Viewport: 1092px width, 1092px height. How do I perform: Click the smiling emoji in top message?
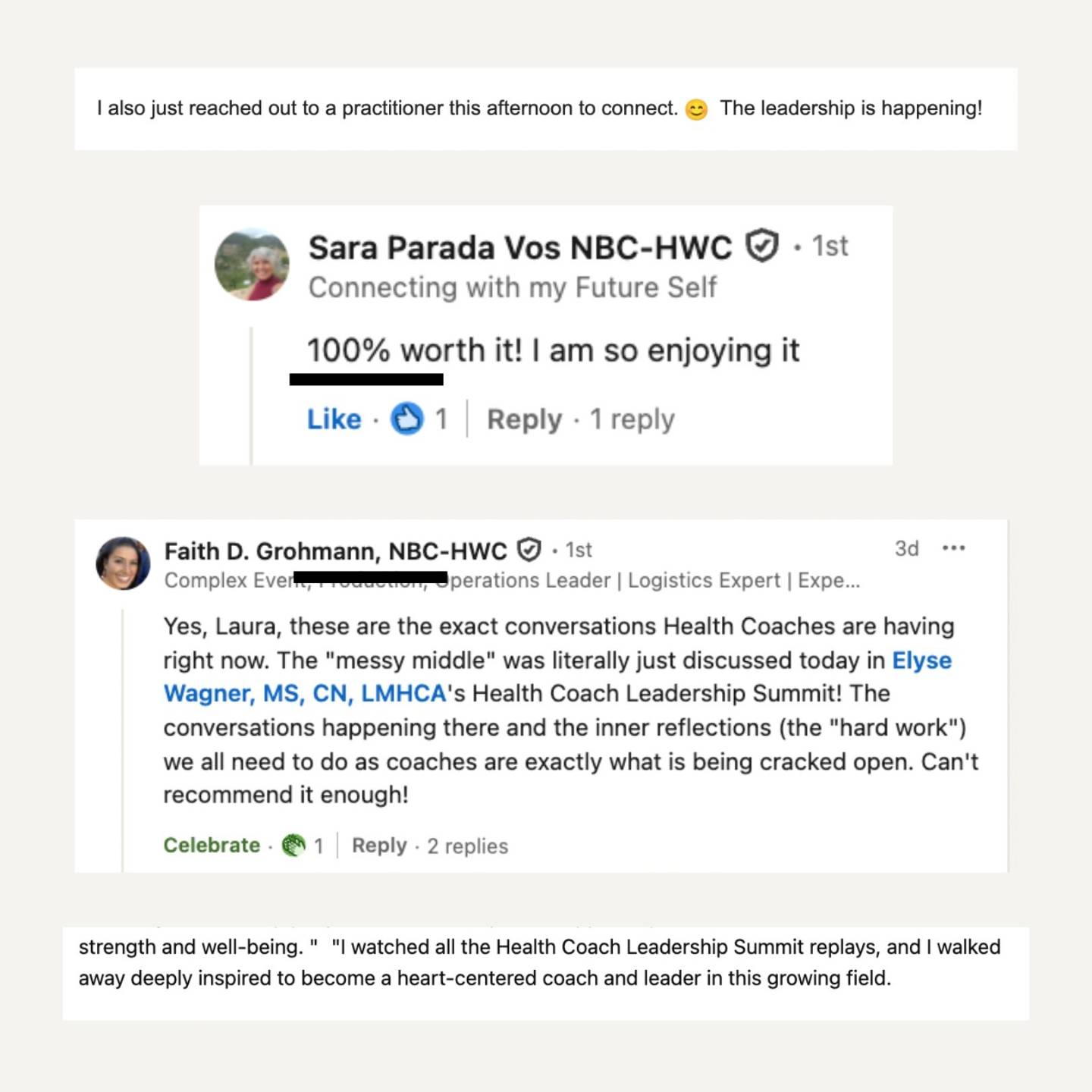pos(696,110)
